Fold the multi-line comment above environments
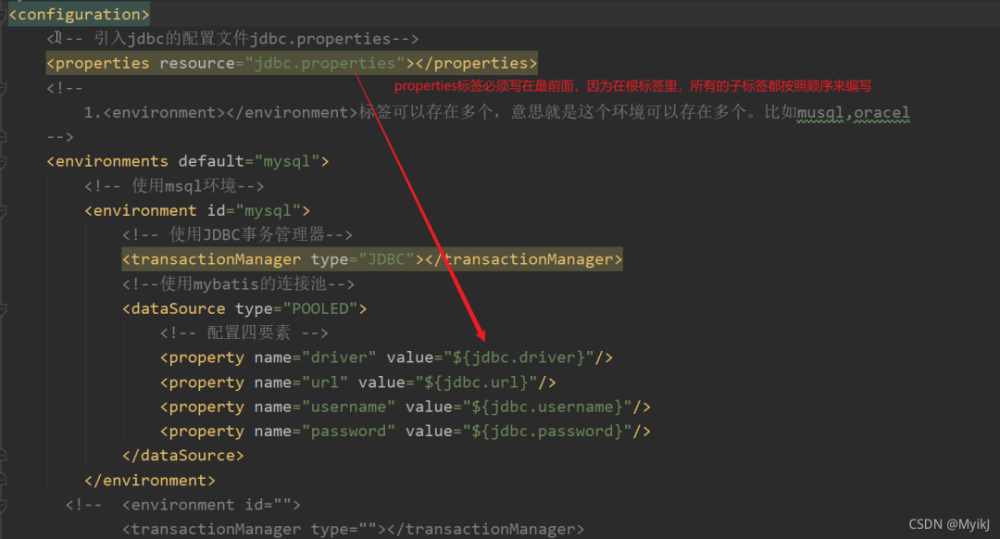The height and width of the screenshot is (539, 1000). (3, 88)
